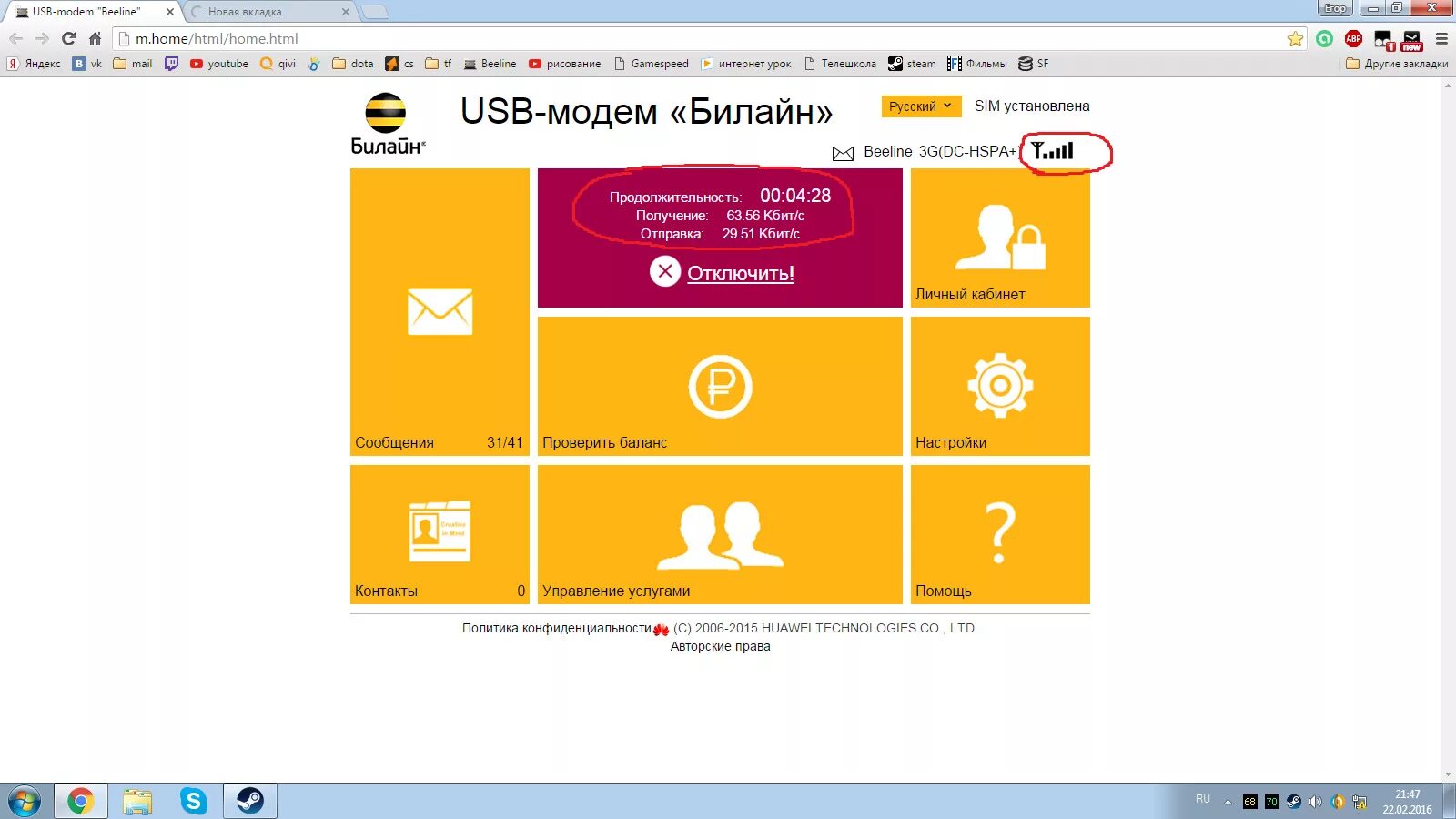Open the Телешкола bookmark
1456x819 pixels.
click(x=840, y=64)
